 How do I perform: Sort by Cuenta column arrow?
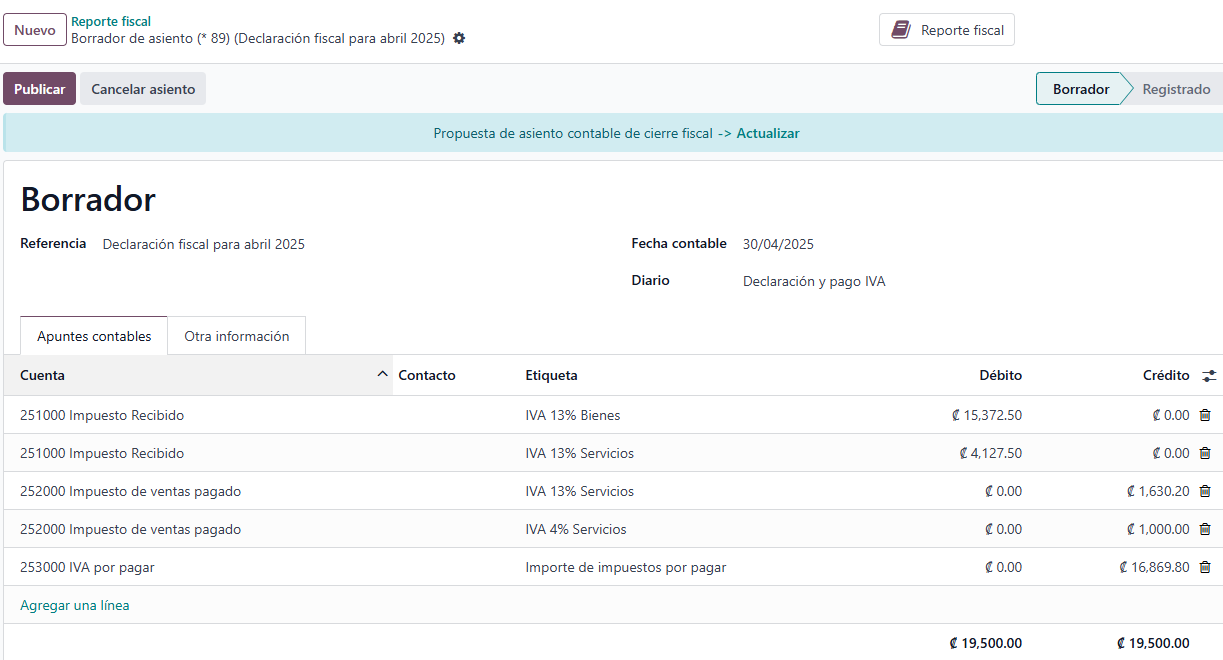tap(381, 375)
